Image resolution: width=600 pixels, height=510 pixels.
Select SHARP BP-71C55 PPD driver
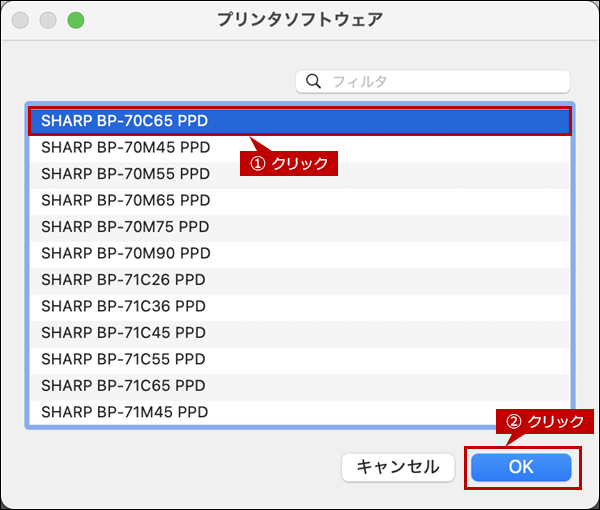[125, 359]
